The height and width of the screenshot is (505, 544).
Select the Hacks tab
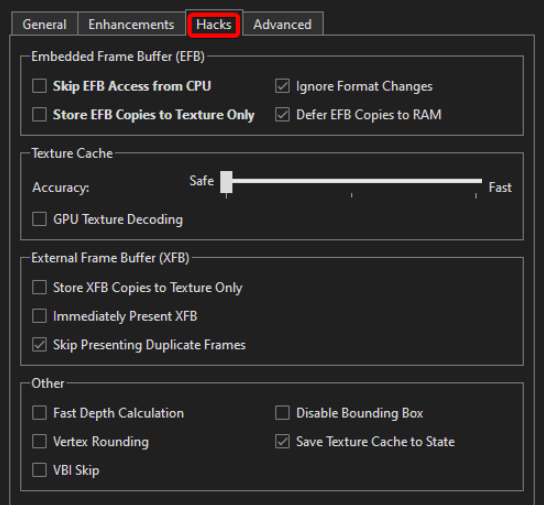tap(214, 24)
